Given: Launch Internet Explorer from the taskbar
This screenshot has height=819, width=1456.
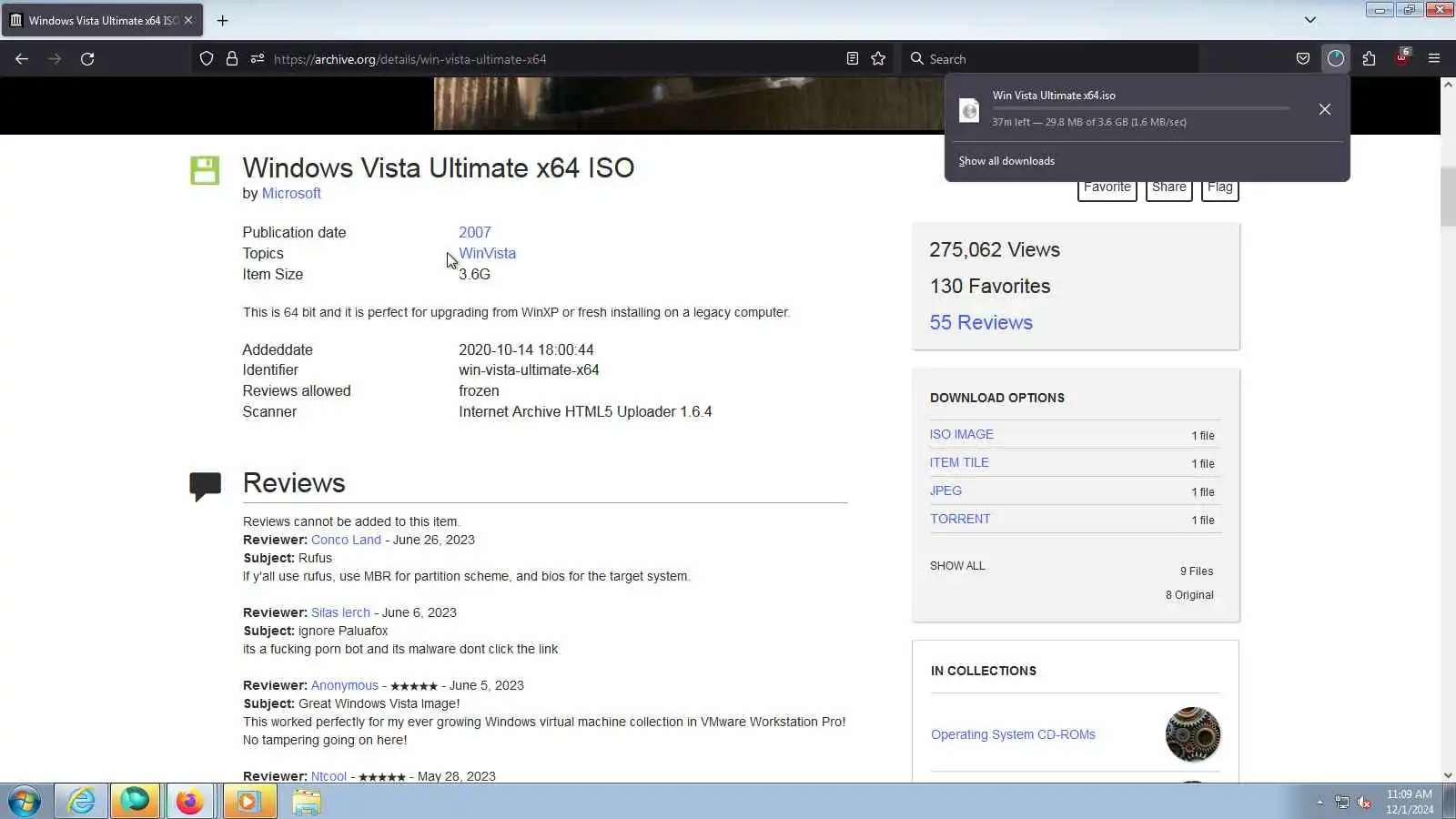Looking at the screenshot, I should (81, 802).
